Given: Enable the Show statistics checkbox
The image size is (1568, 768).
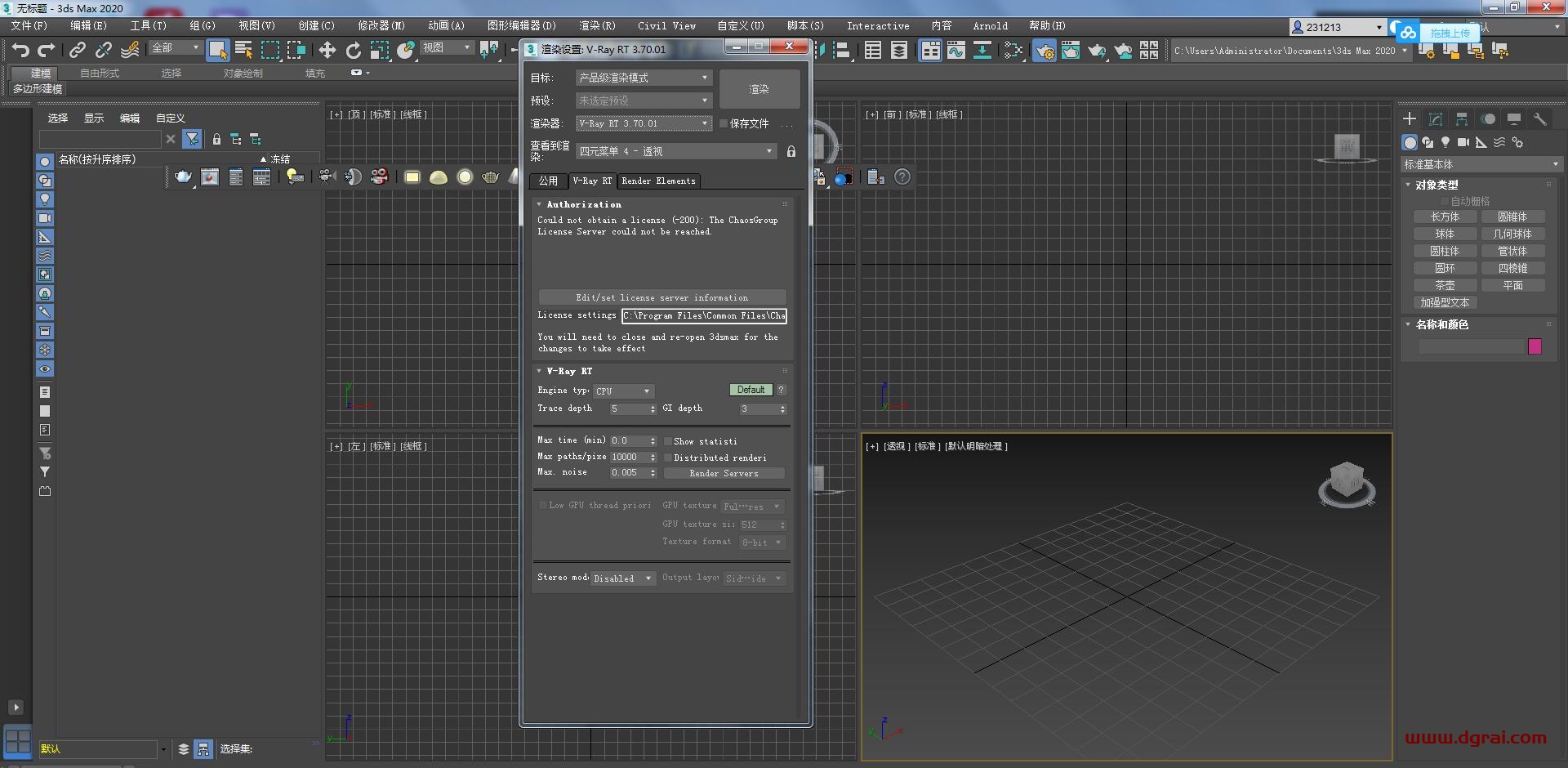Looking at the screenshot, I should click(x=669, y=441).
